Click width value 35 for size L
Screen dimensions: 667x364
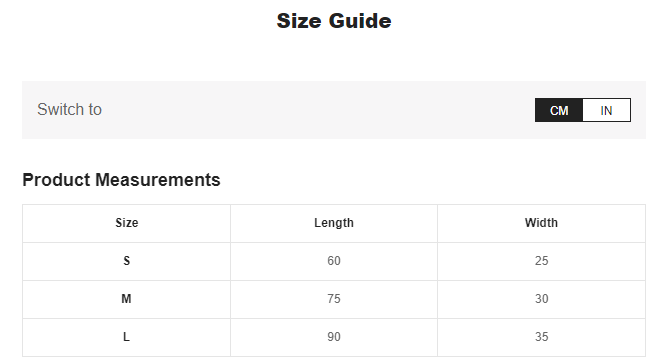click(x=542, y=337)
